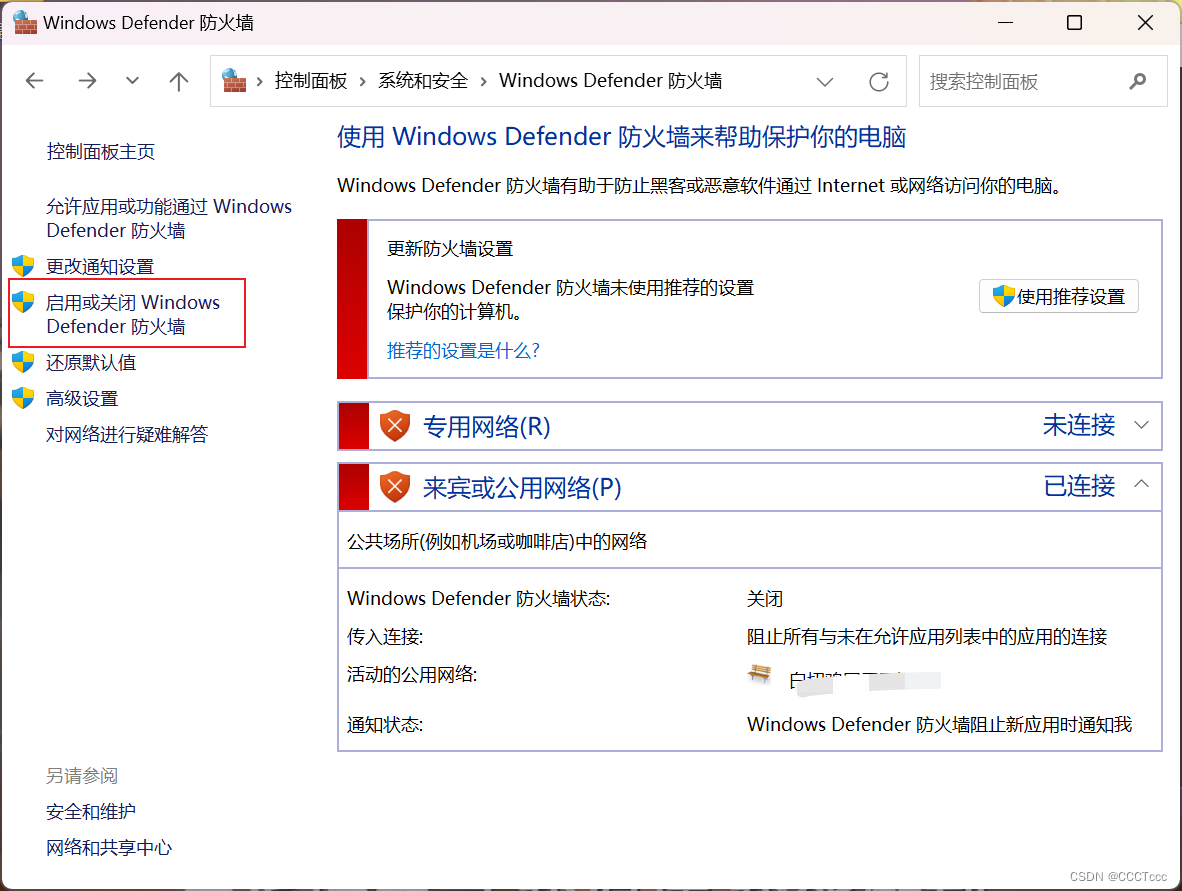Expand 专用网络 section chevron

(1141, 425)
